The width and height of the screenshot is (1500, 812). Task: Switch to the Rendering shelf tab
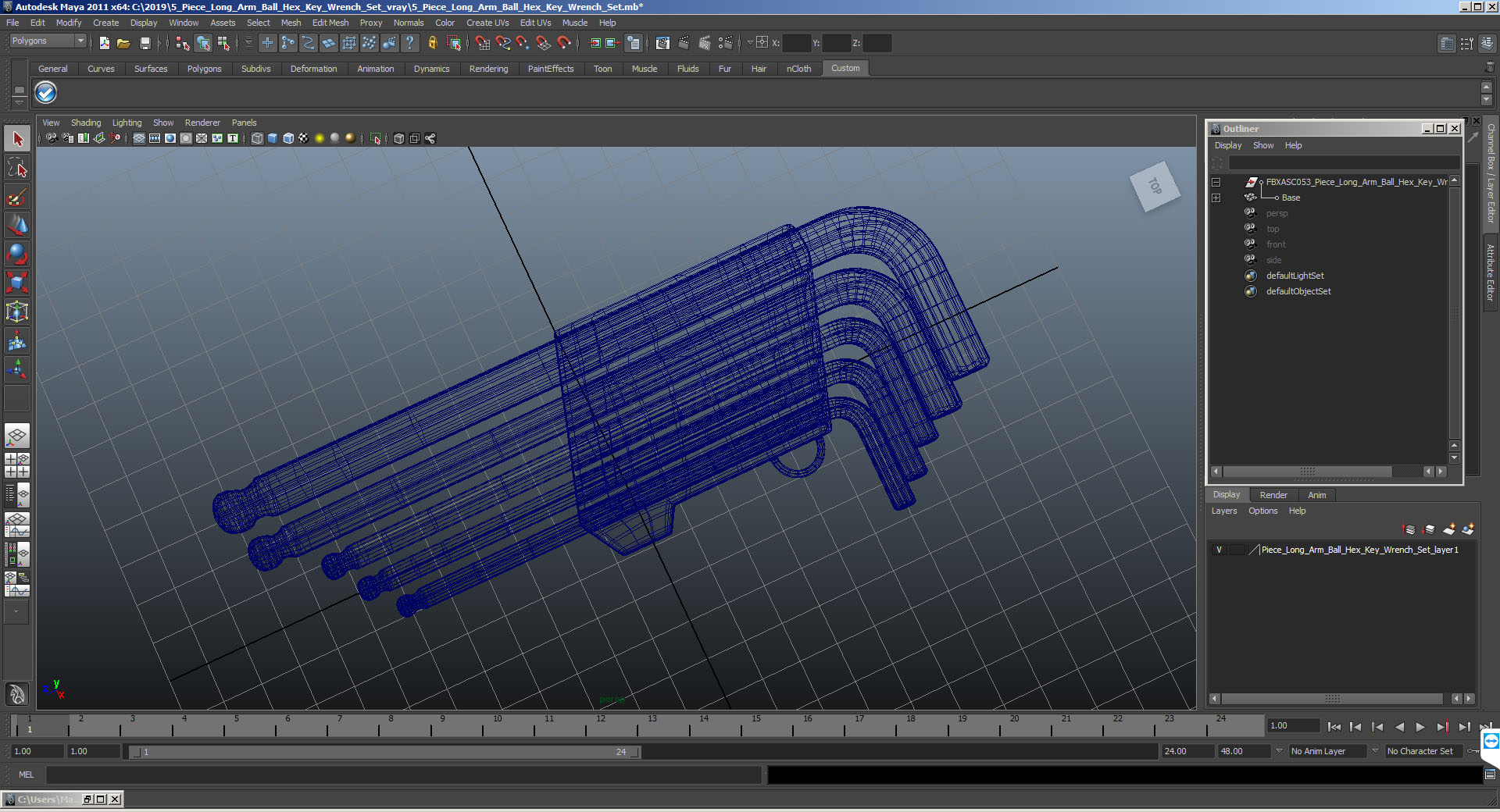point(488,69)
